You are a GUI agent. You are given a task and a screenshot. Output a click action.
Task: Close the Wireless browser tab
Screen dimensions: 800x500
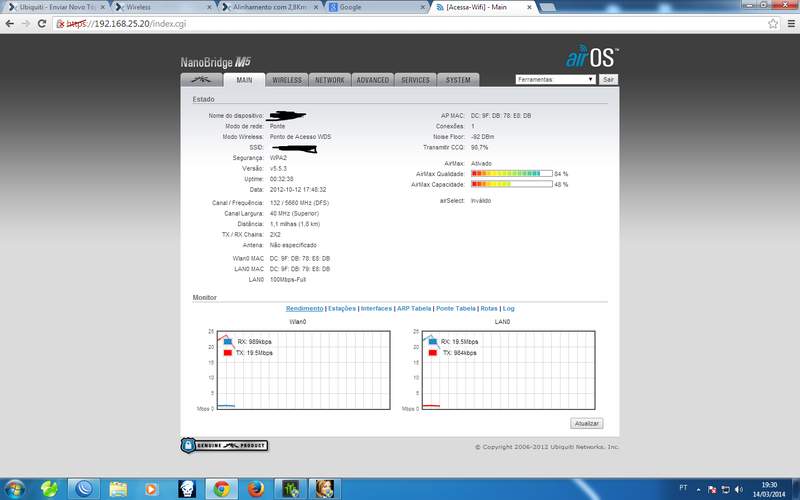[x=209, y=7]
